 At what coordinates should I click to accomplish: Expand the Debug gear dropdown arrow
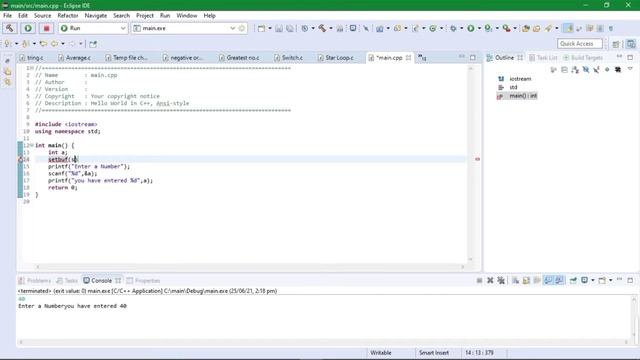pos(462,28)
